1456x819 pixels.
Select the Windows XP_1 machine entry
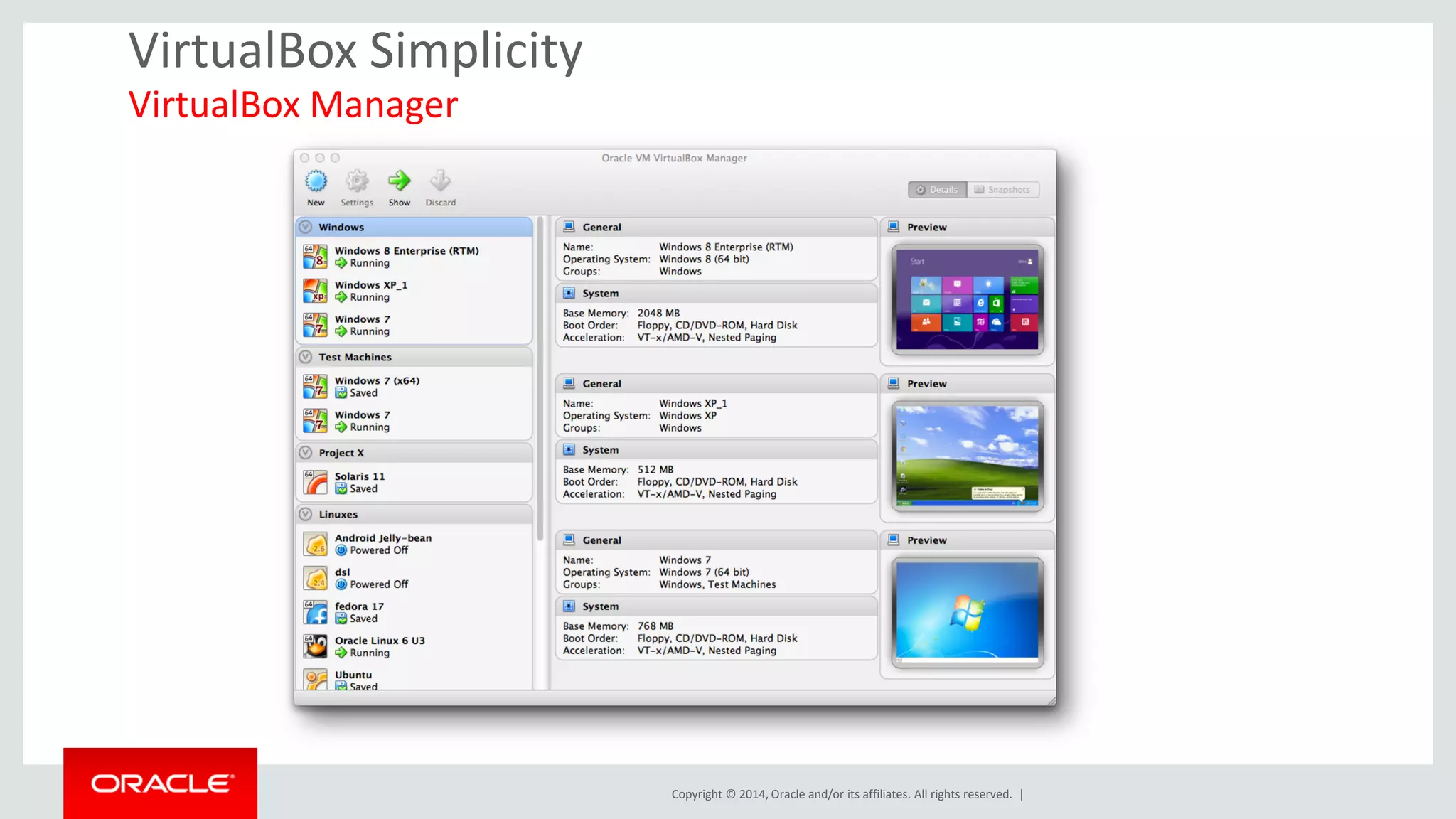point(371,291)
